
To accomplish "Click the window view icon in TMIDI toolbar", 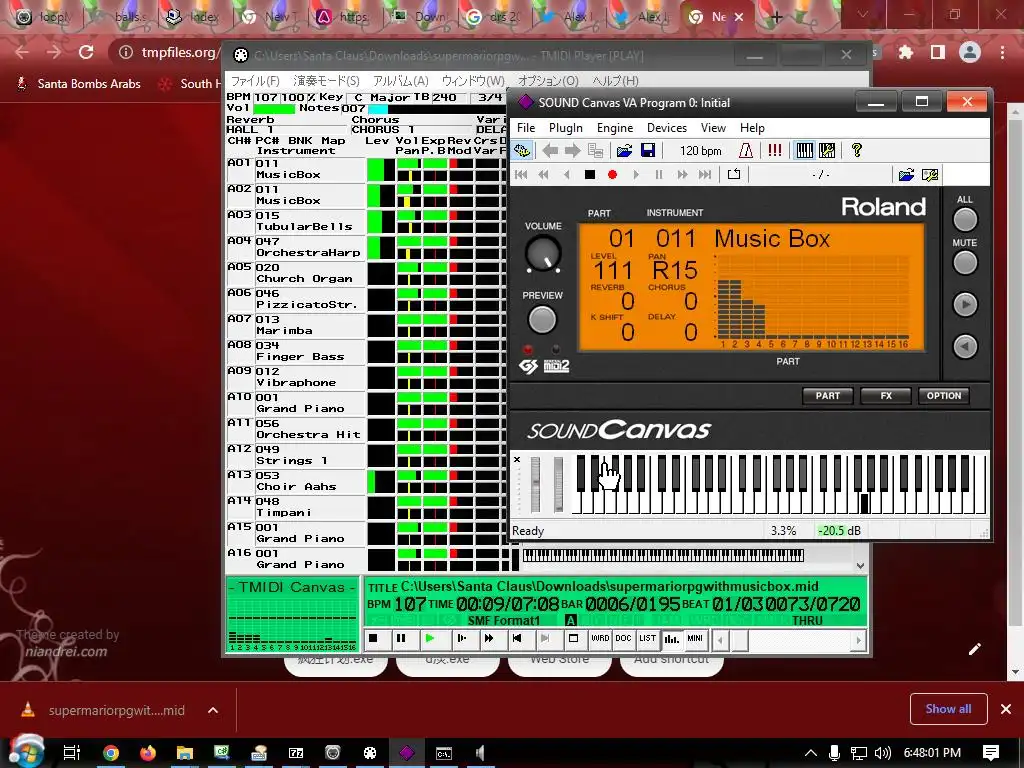I will (x=573, y=638).
